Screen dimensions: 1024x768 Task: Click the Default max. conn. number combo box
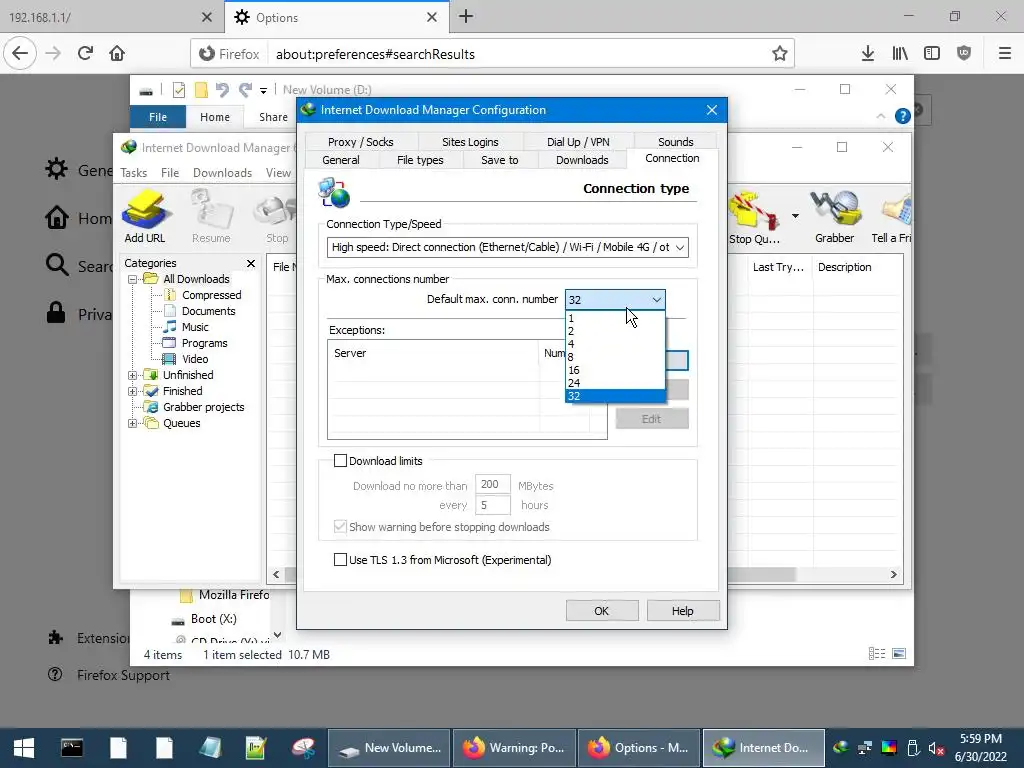[x=615, y=300]
